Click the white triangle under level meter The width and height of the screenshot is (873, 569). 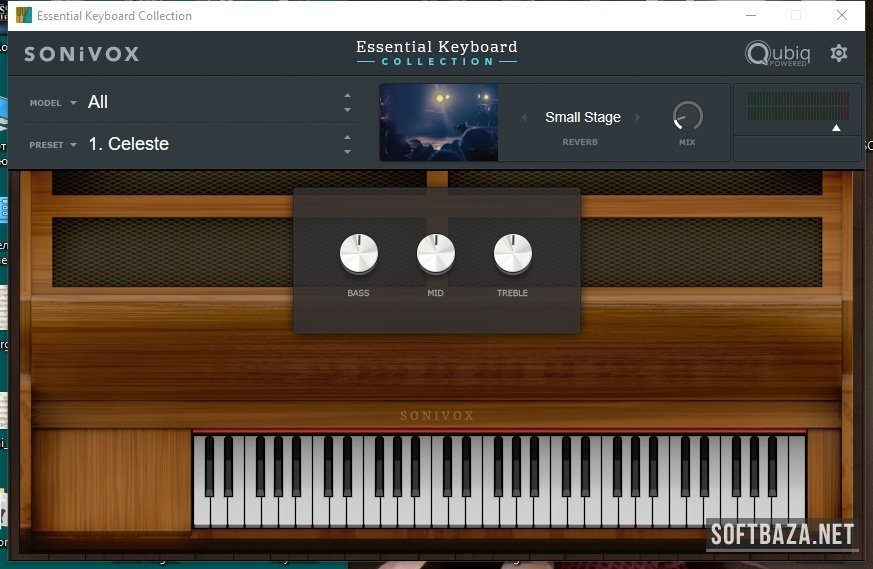pos(836,128)
